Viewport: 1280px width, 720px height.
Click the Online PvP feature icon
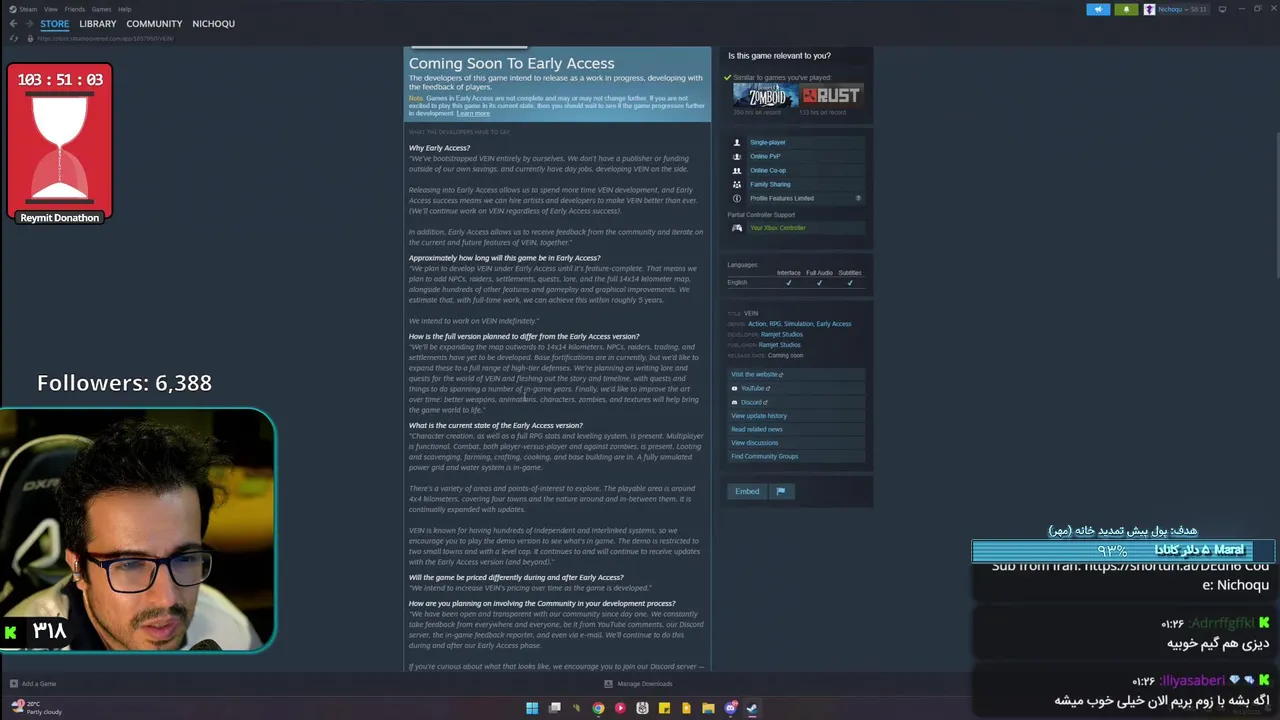tap(737, 156)
